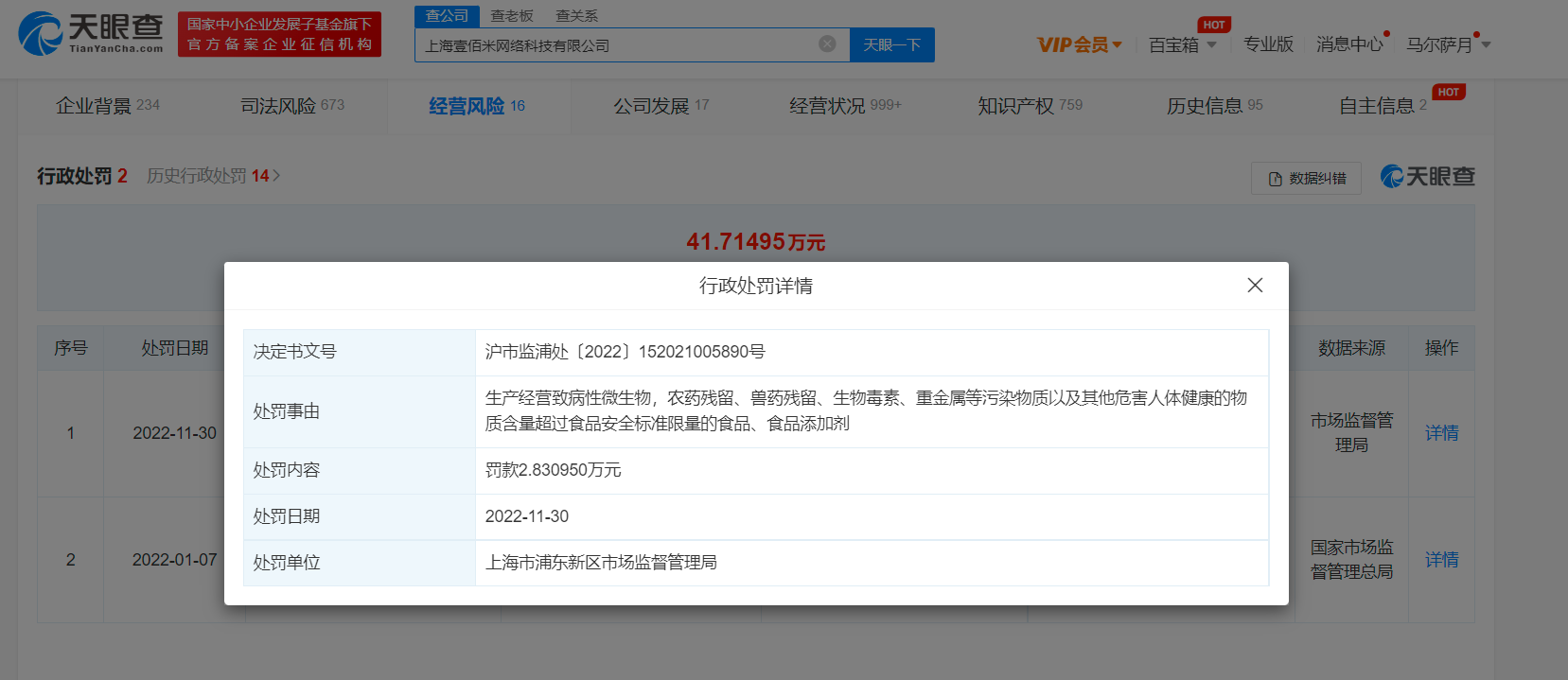Open 详情 for the 2022-11-30 penalty row

coord(1441,433)
